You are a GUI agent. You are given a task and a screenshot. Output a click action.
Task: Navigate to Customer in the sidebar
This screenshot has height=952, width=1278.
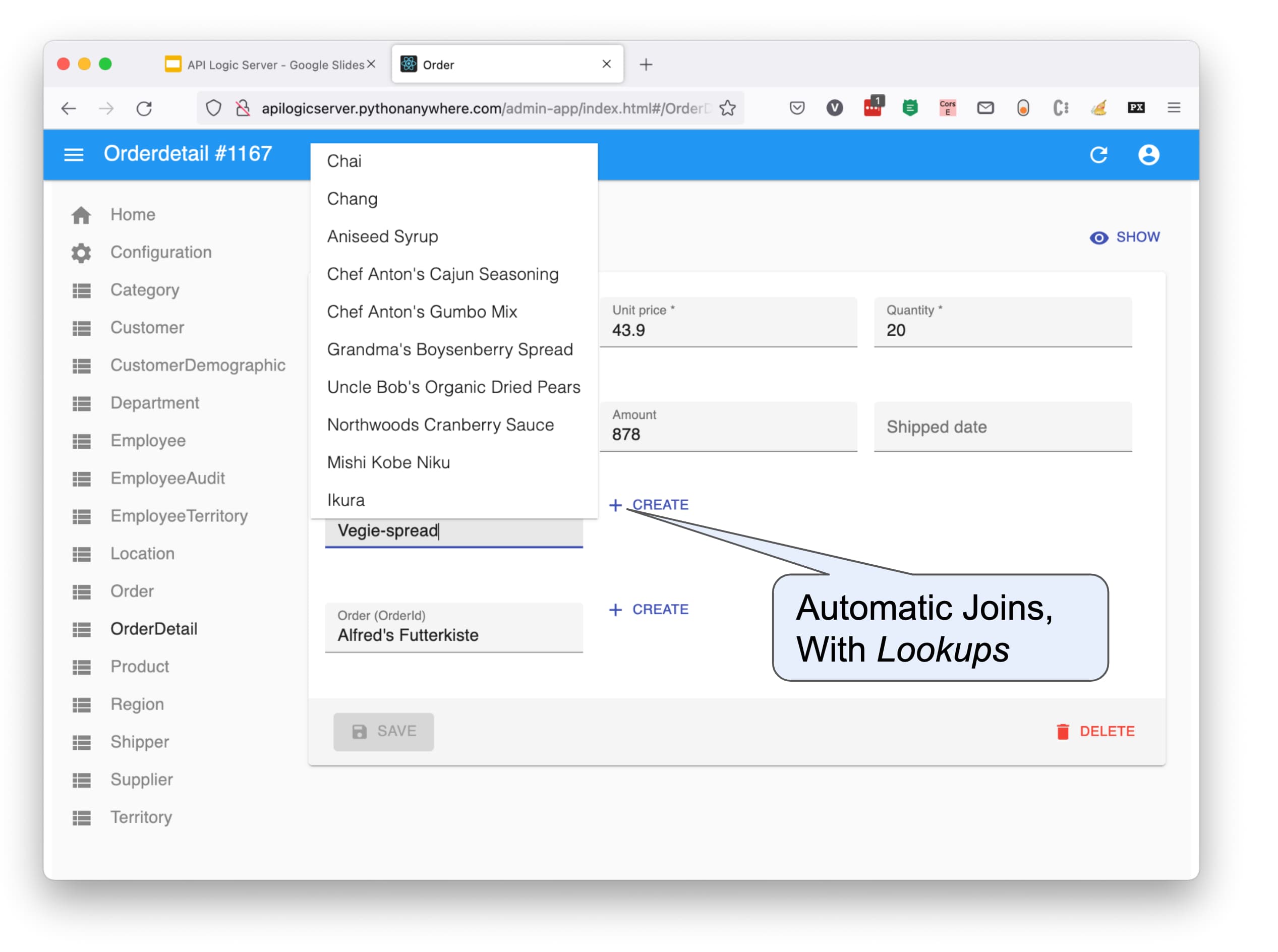pos(147,328)
